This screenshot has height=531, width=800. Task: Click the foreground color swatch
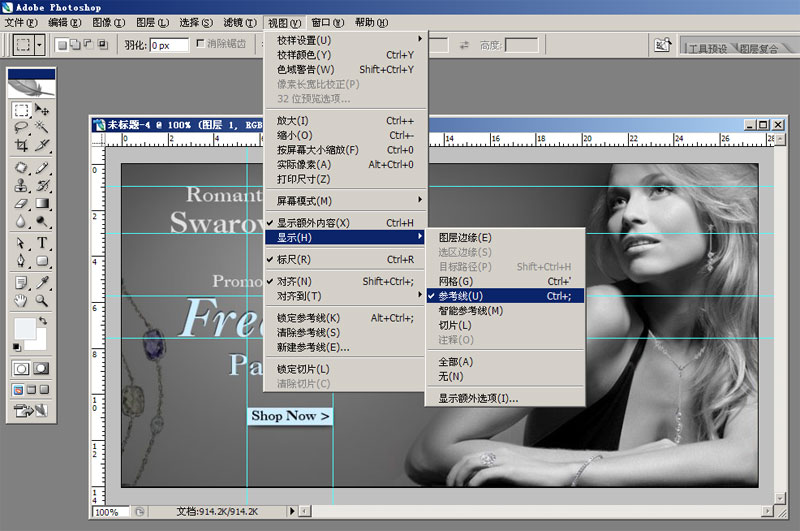tap(24, 328)
